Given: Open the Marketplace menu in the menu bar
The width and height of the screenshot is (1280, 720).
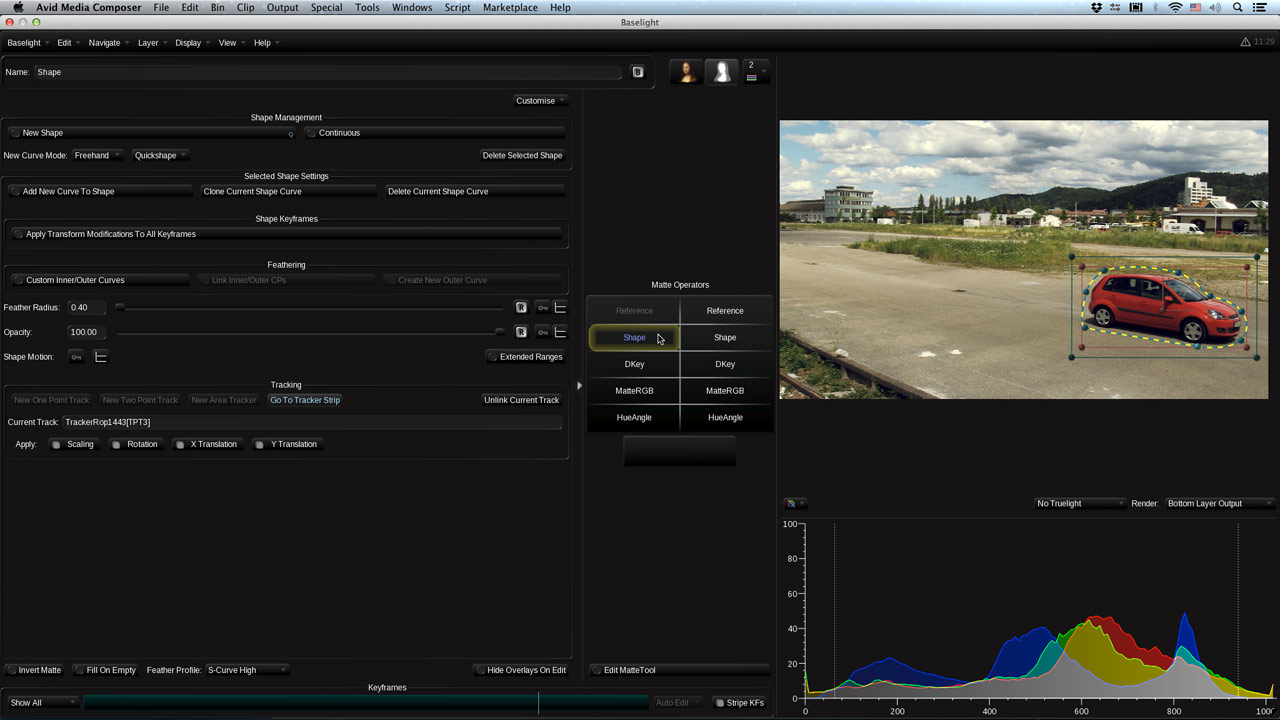Looking at the screenshot, I should pyautogui.click(x=510, y=7).
